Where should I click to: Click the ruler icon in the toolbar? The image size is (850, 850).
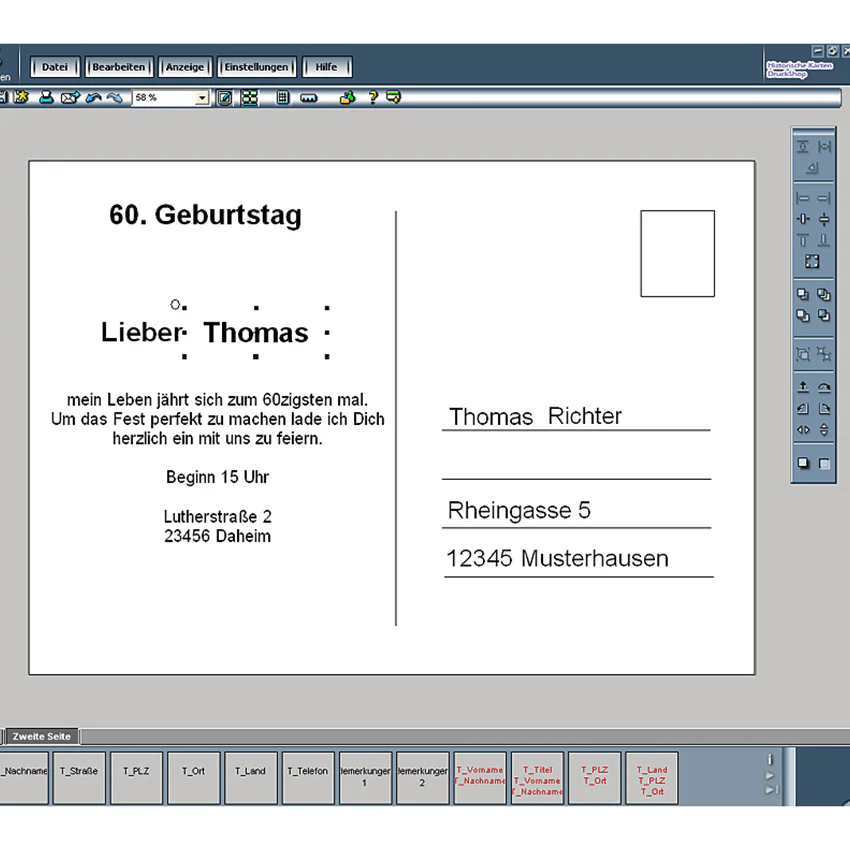pyautogui.click(x=308, y=98)
